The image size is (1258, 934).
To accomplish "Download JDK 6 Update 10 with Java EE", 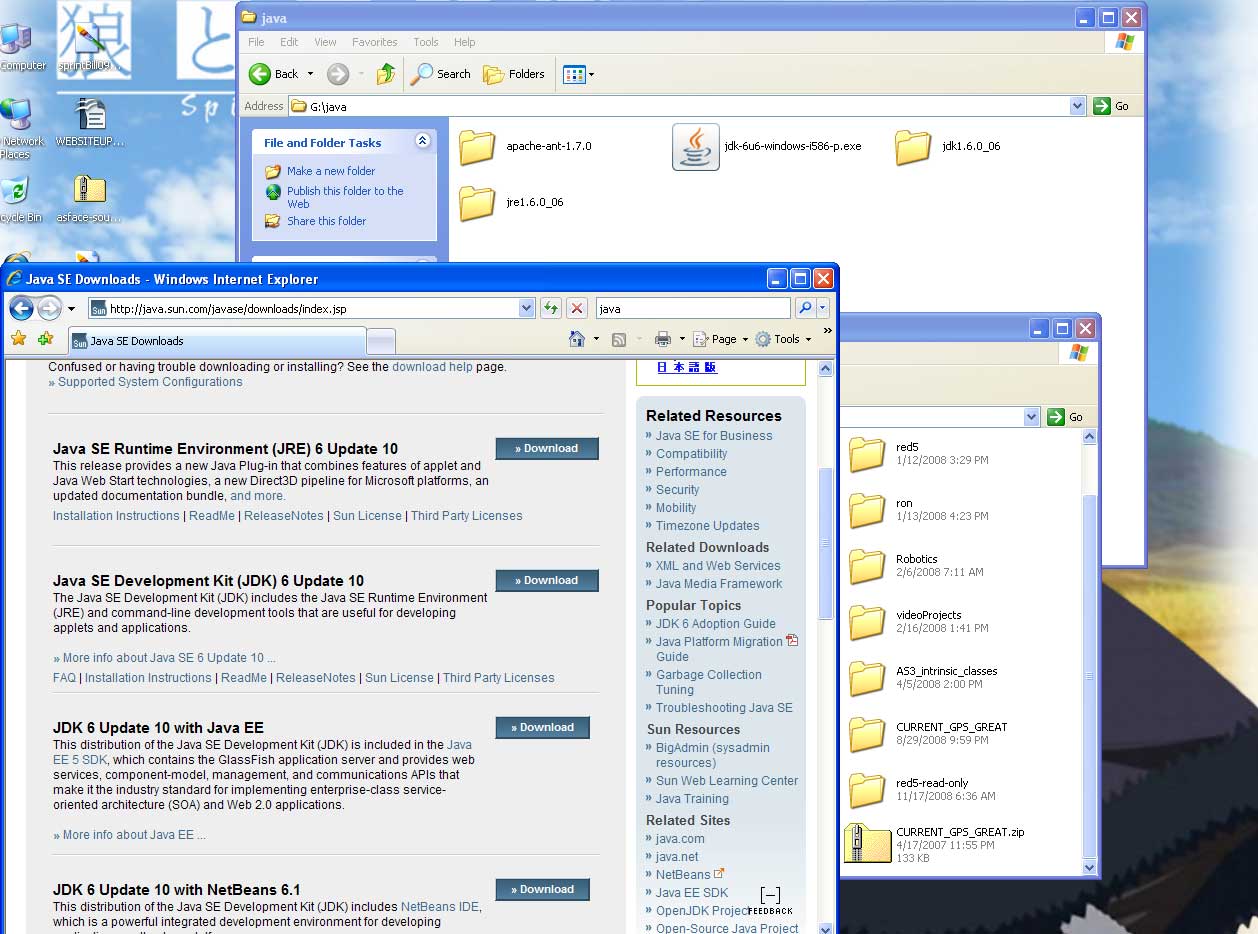I will tap(543, 727).
